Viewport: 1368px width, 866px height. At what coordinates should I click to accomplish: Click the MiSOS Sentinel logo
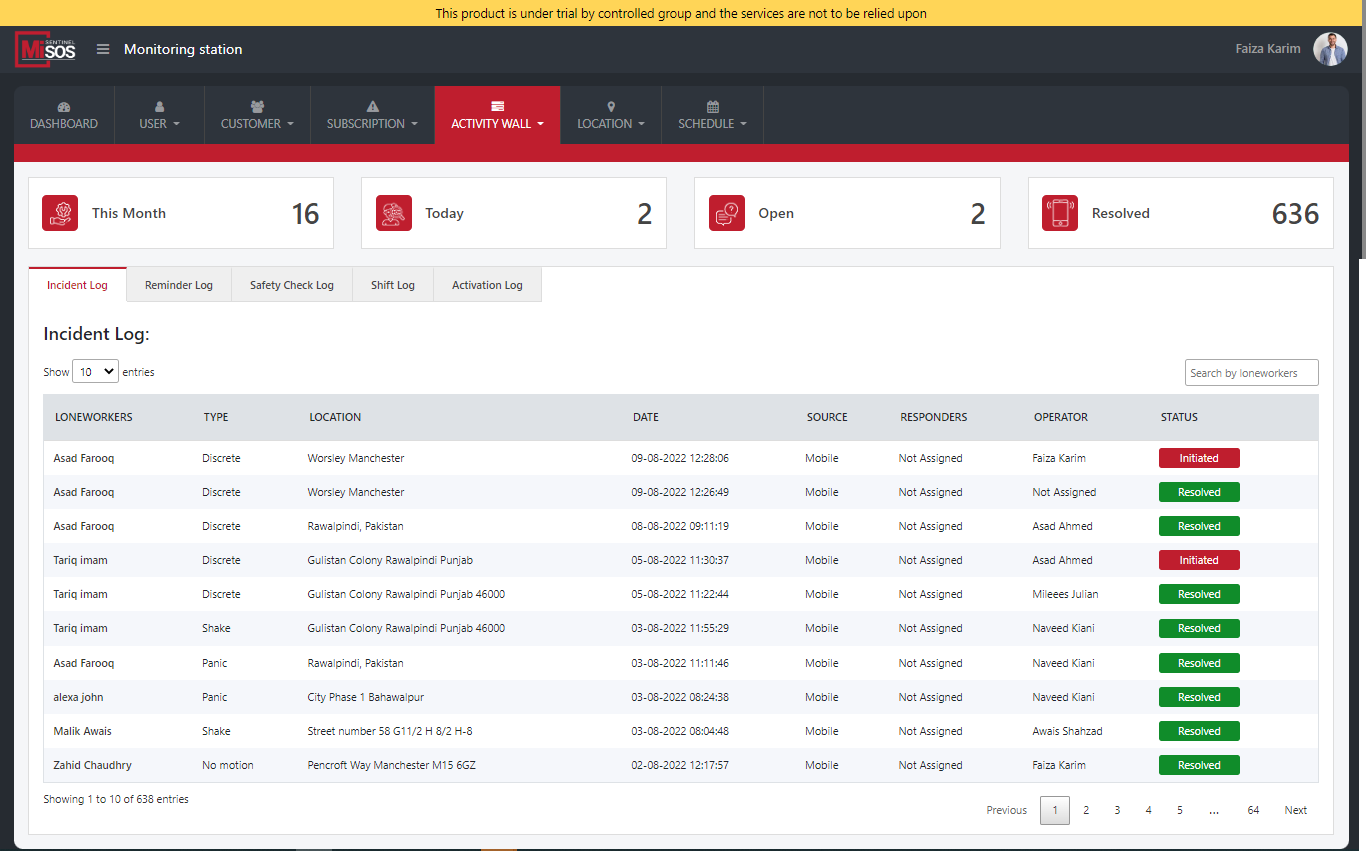click(x=46, y=49)
